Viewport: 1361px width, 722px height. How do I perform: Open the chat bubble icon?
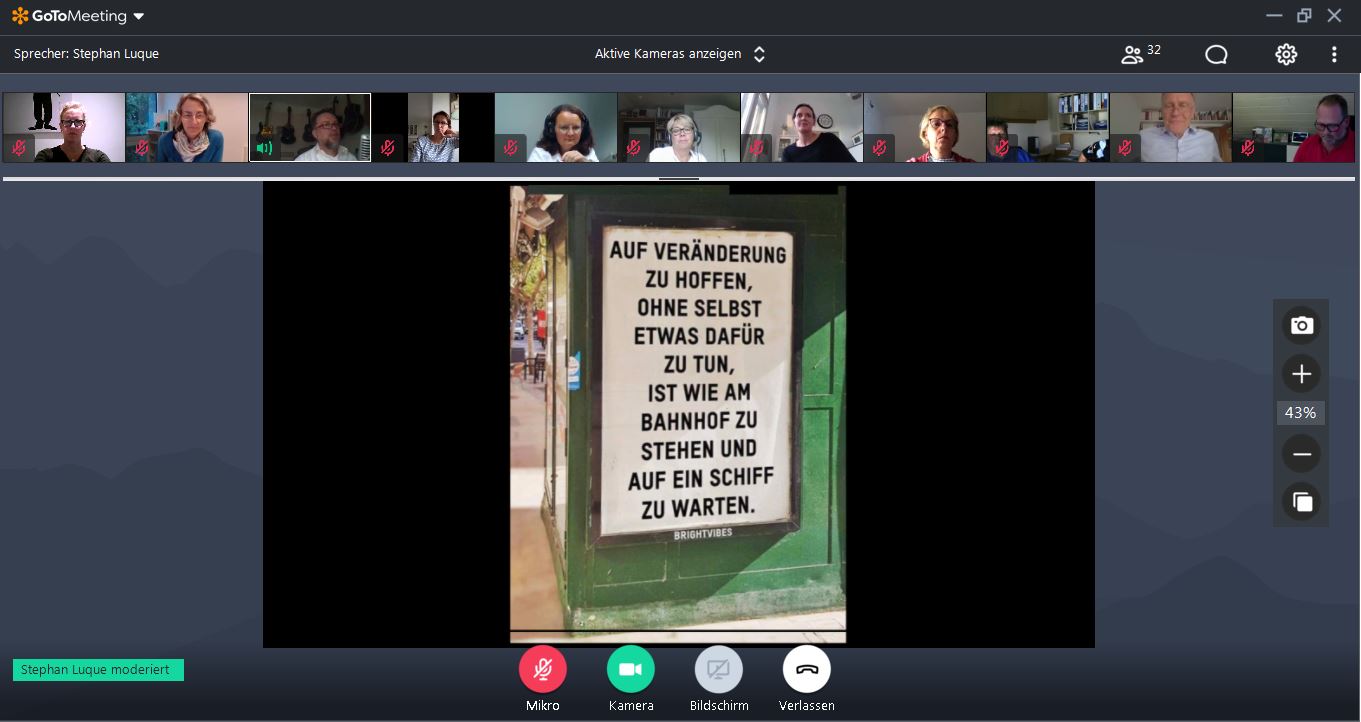1216,55
